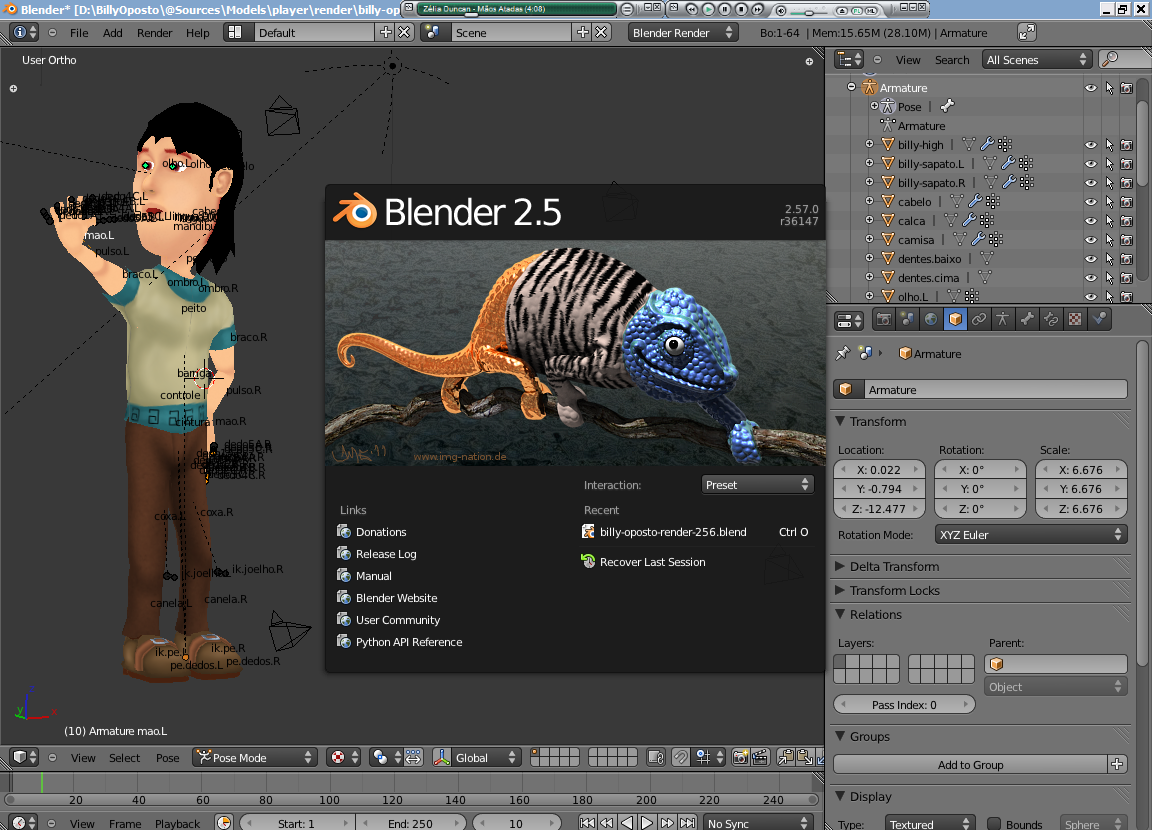The width and height of the screenshot is (1152, 830).
Task: Collapse the Transform panel
Action: point(840,422)
